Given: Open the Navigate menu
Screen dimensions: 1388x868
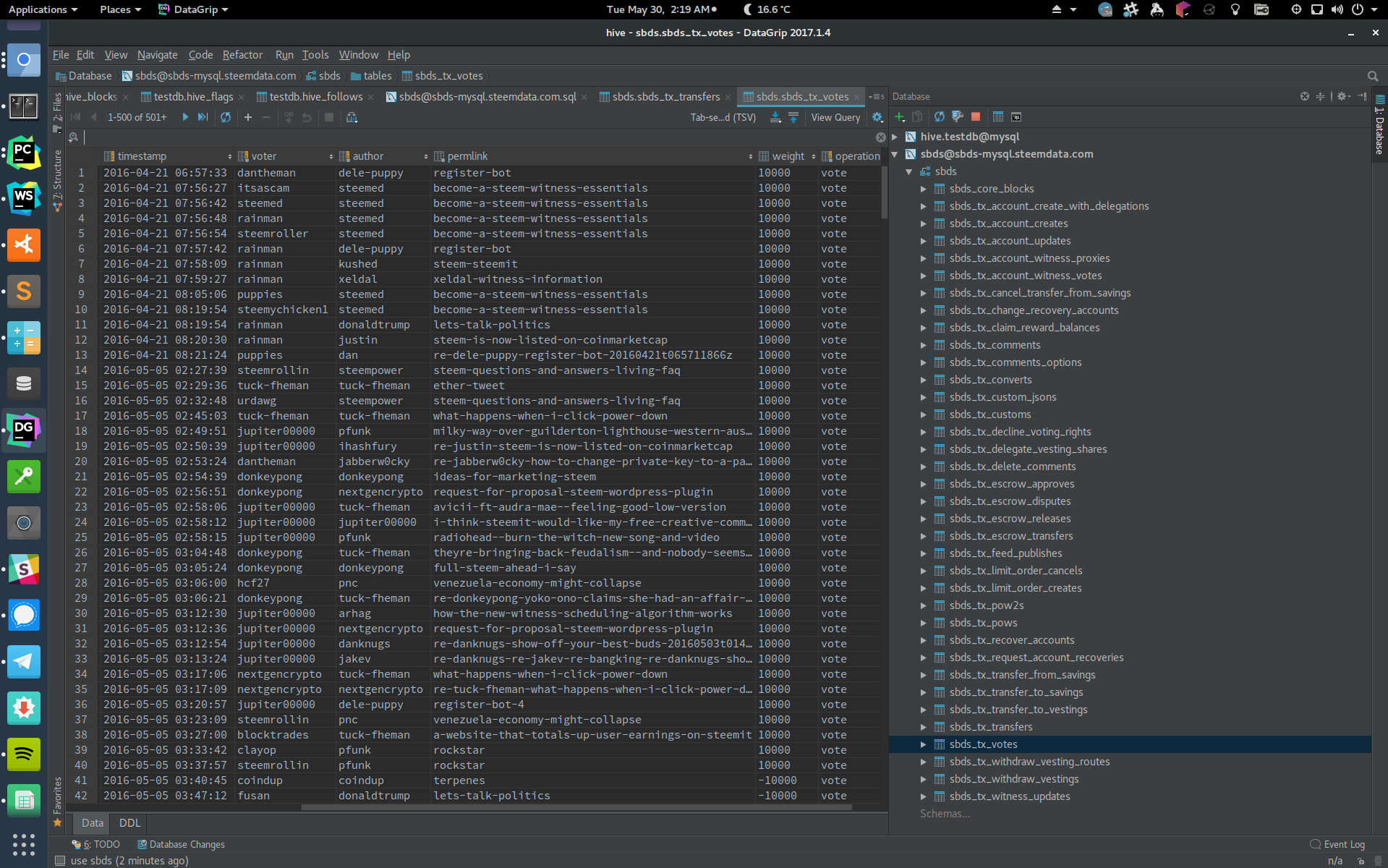Looking at the screenshot, I should [157, 55].
